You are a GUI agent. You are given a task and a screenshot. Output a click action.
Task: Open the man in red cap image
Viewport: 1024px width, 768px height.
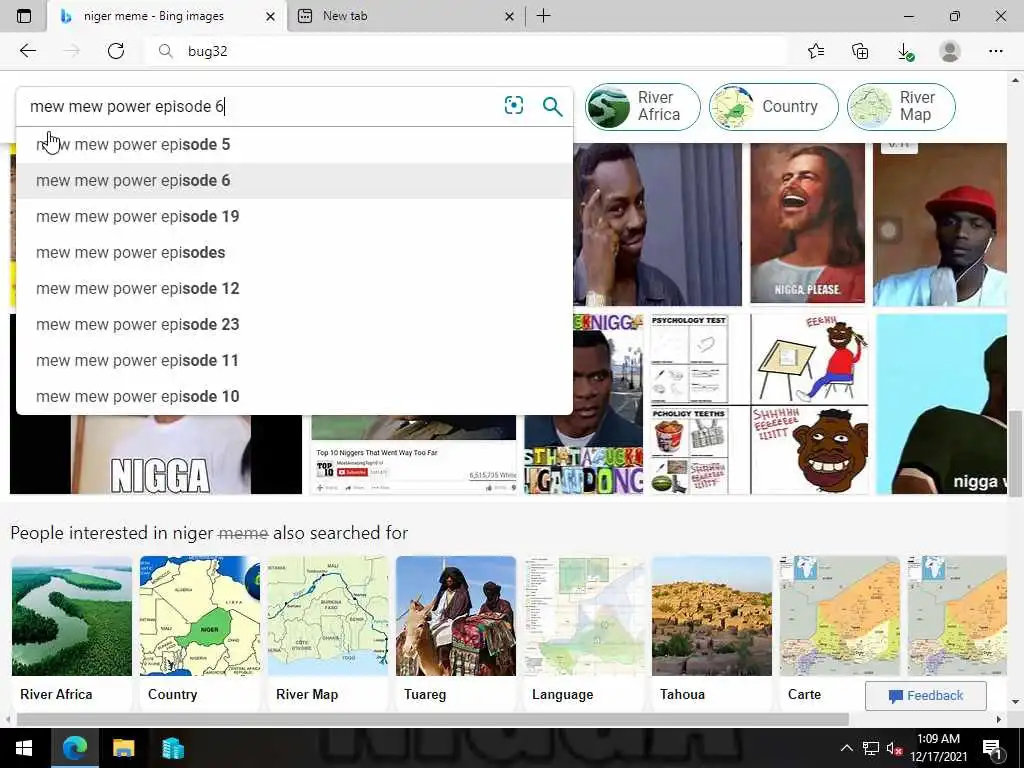[940, 223]
